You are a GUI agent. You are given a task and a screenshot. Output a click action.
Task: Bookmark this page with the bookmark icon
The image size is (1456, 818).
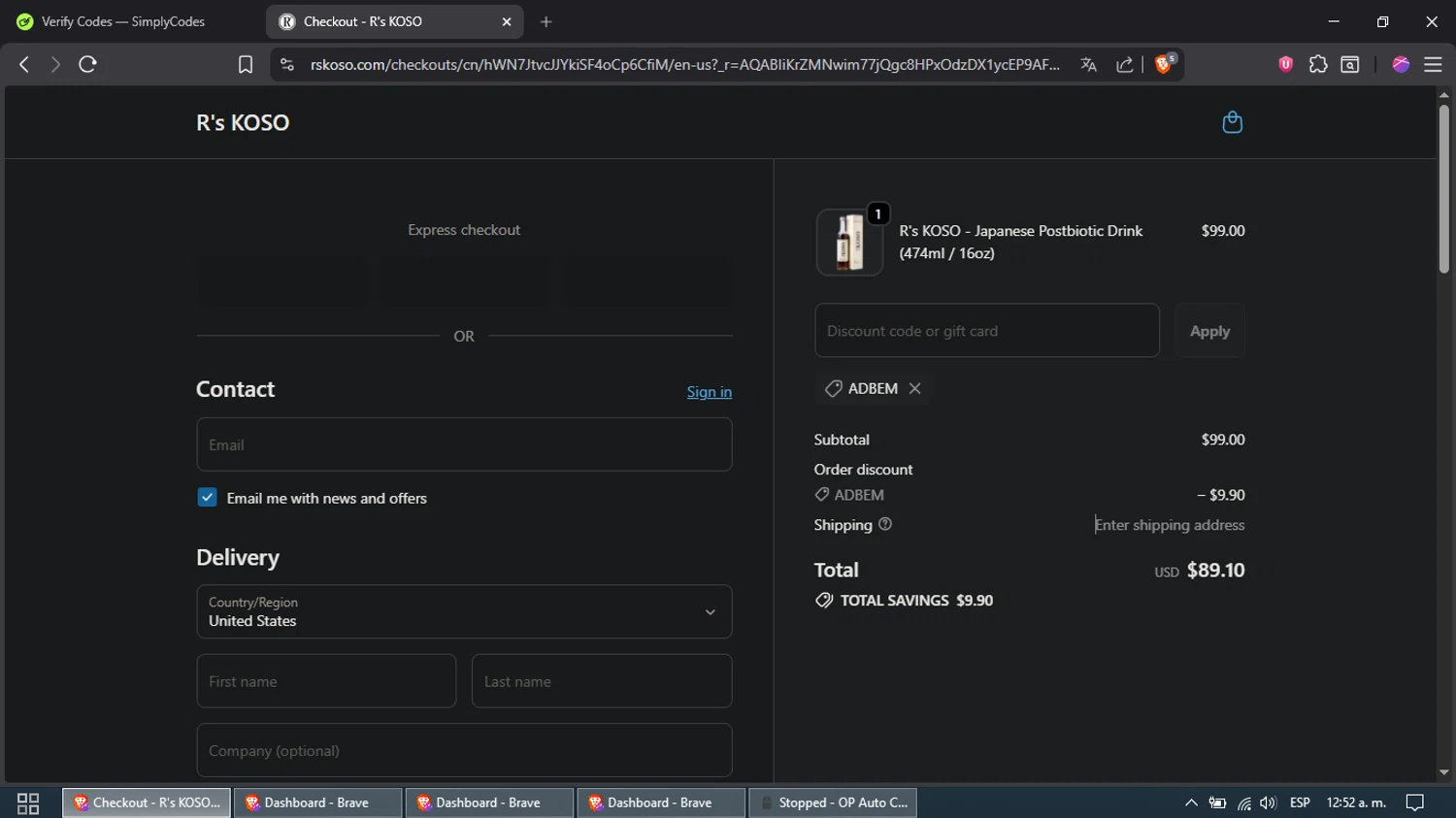[246, 64]
